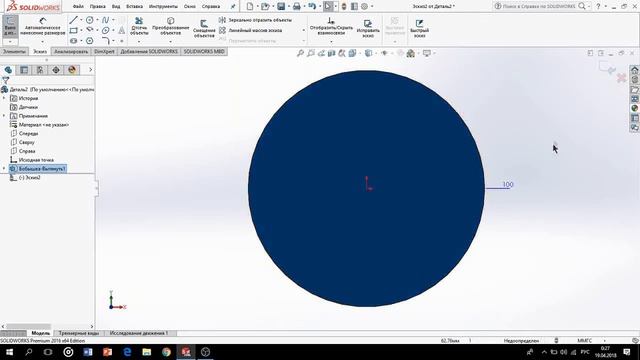640x360 pixels.
Task: Open the Вставка menu
Action: click(x=134, y=7)
